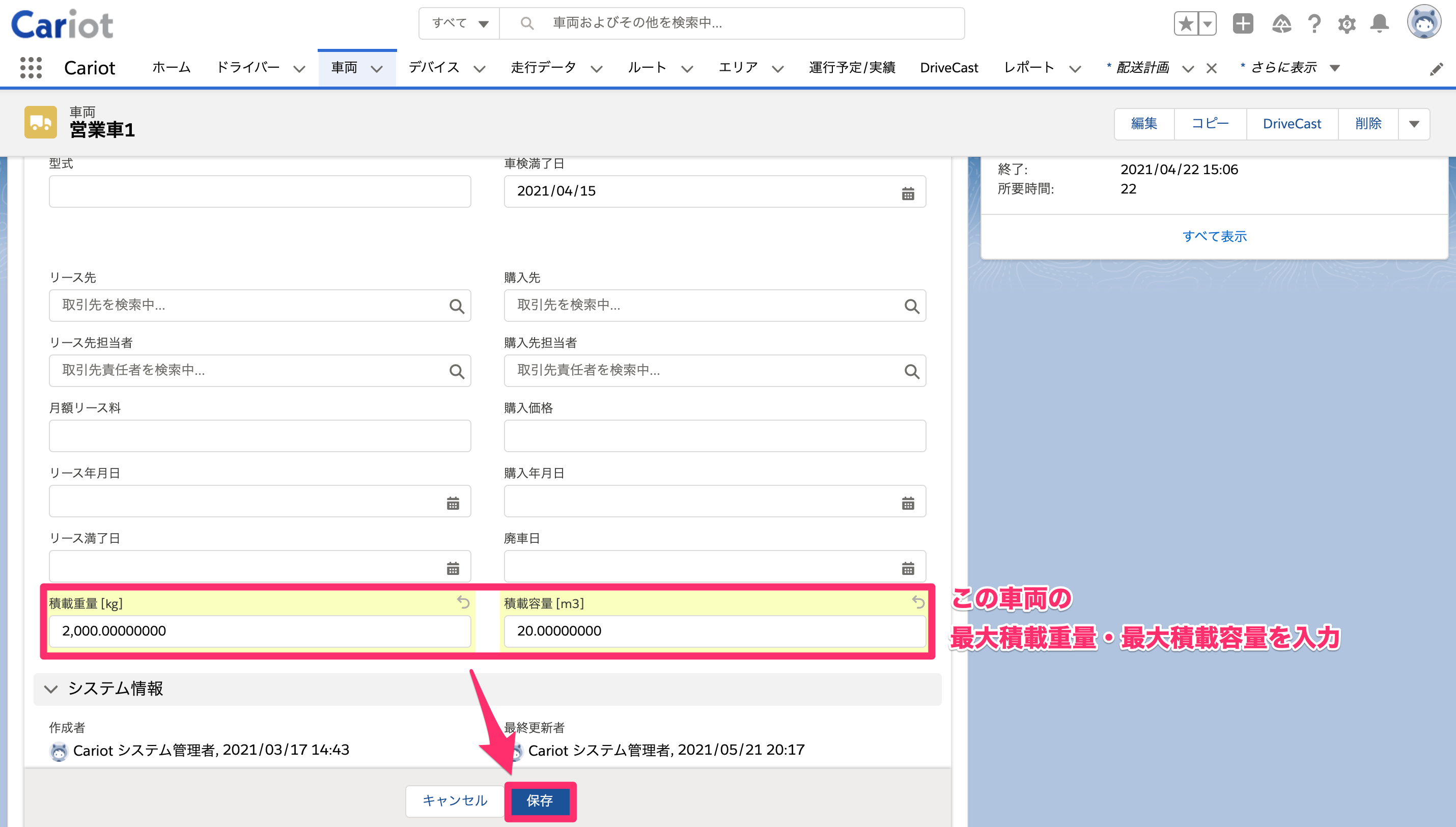Click the global search input field
The image size is (1456, 827).
pos(731,23)
